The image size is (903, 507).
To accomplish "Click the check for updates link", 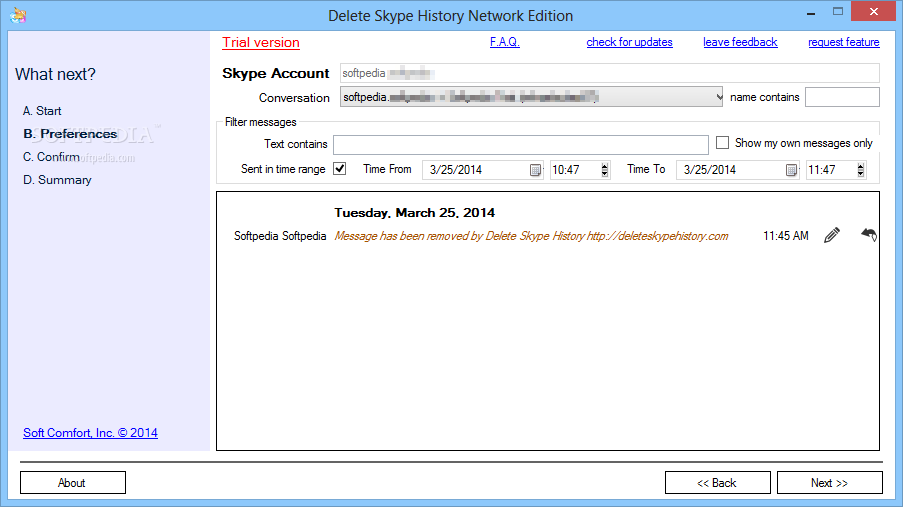I will pos(629,42).
